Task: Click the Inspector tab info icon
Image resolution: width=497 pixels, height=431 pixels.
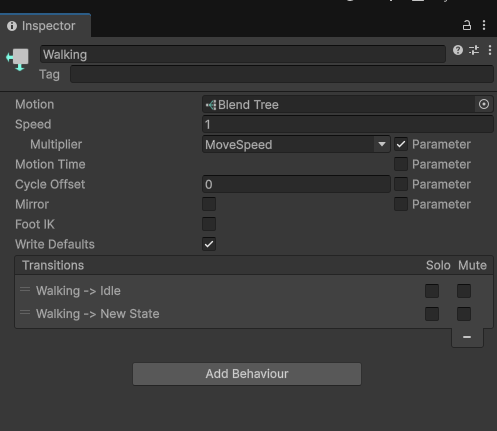Action: (x=12, y=26)
